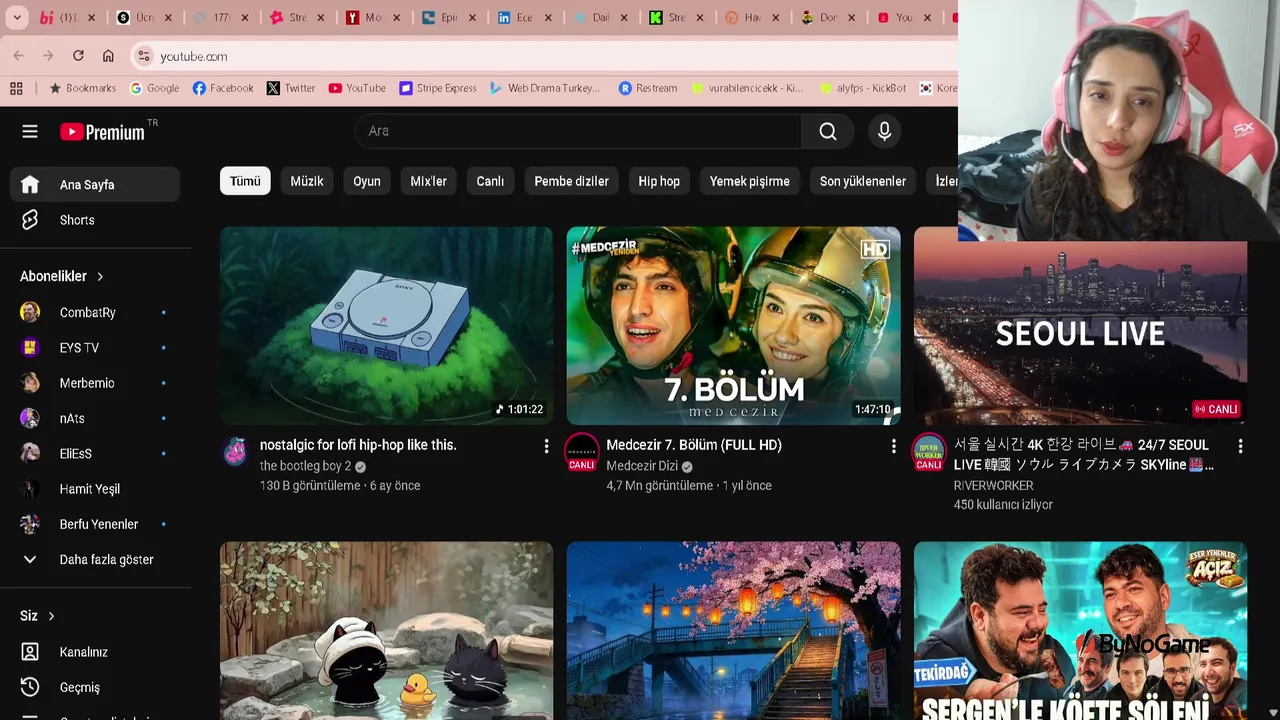Open more options for nostalgic lofi video
Image resolution: width=1280 pixels, height=720 pixels.
coord(546,446)
